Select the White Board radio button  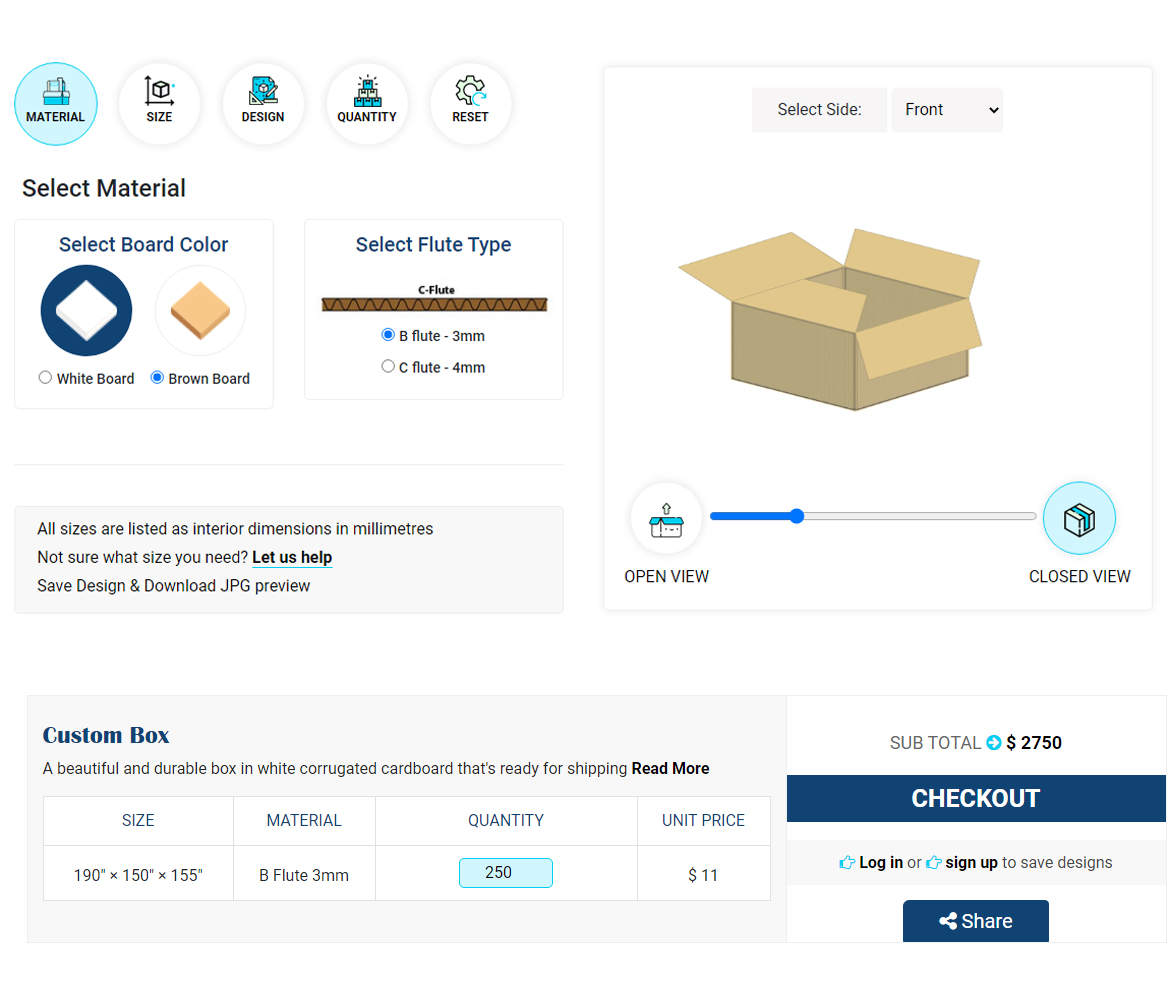pyautogui.click(x=45, y=378)
